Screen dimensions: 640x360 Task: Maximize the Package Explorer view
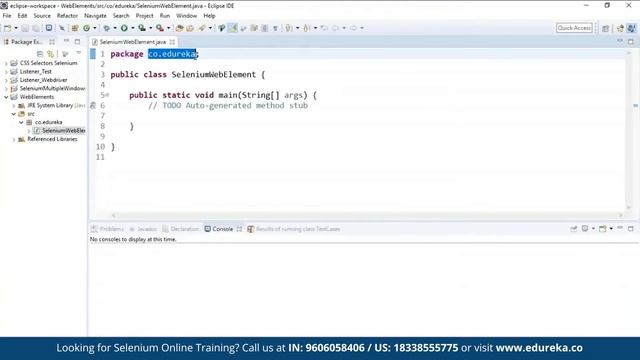(77, 42)
